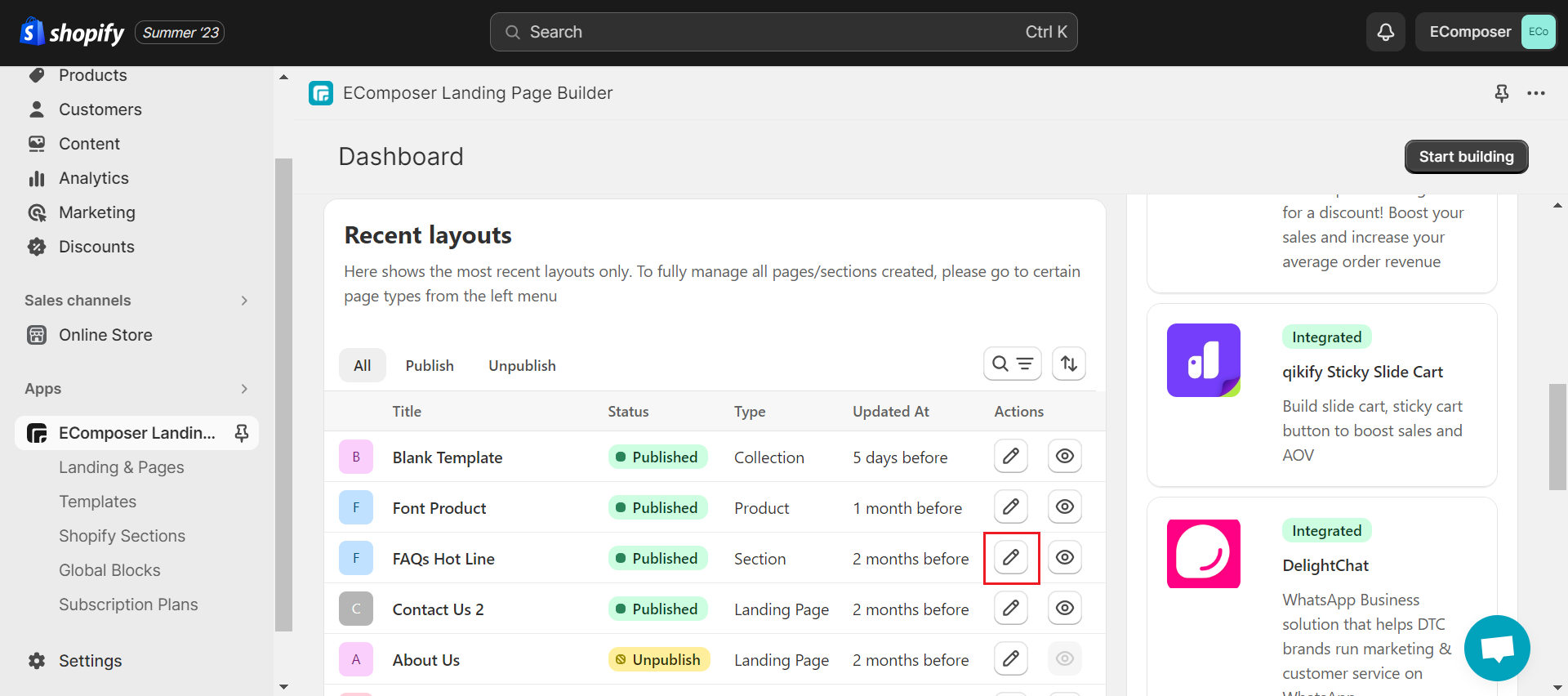Unpin EComposer from the sidebar
The width and height of the screenshot is (1568, 696).
pos(242,433)
